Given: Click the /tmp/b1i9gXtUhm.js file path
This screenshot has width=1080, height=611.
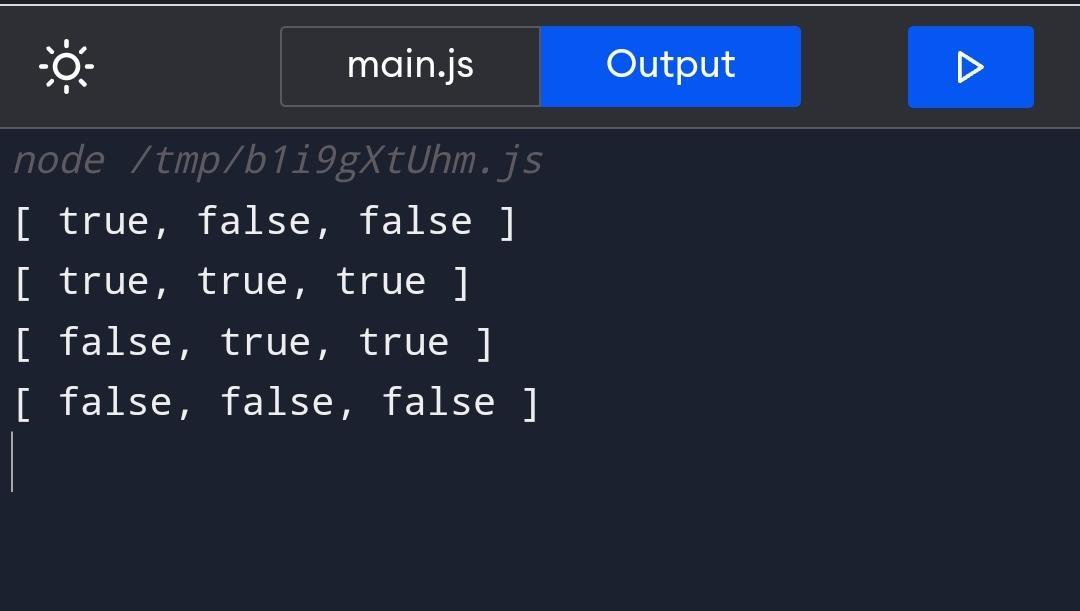Looking at the screenshot, I should 336,161.
